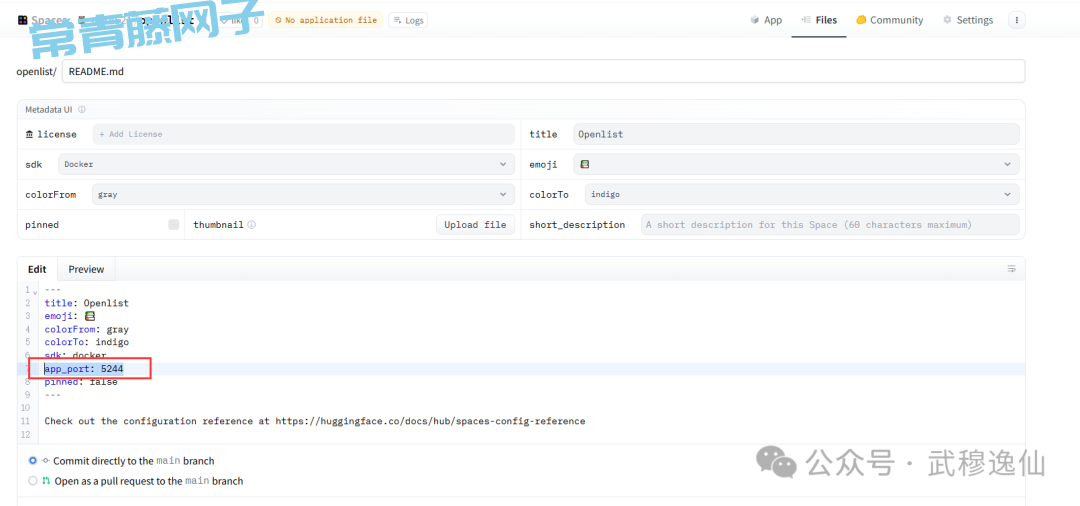Click the Upload file button
Screen dimensions: 1080x506
tap(475, 225)
